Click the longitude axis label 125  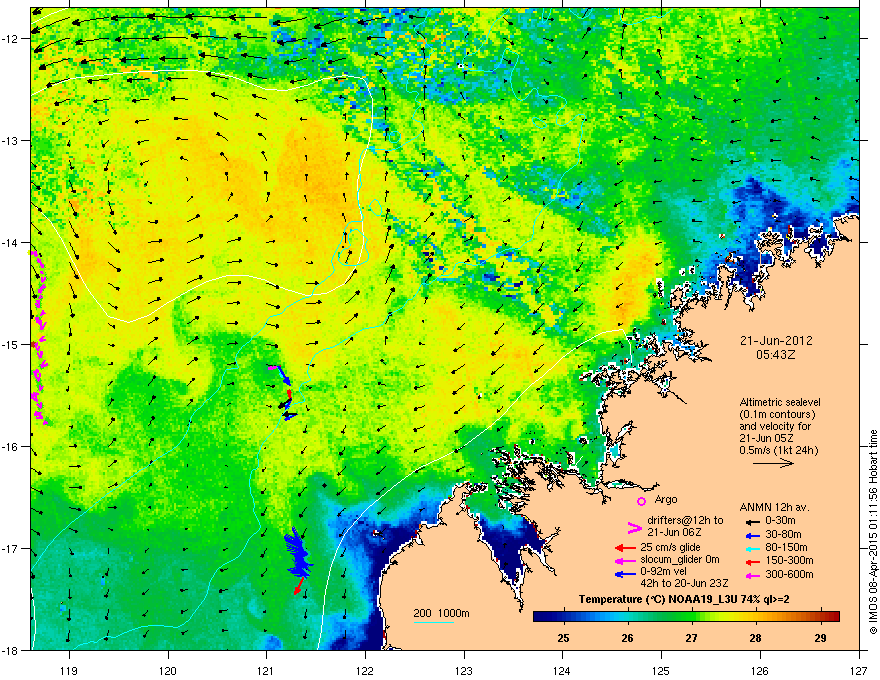[x=661, y=671]
